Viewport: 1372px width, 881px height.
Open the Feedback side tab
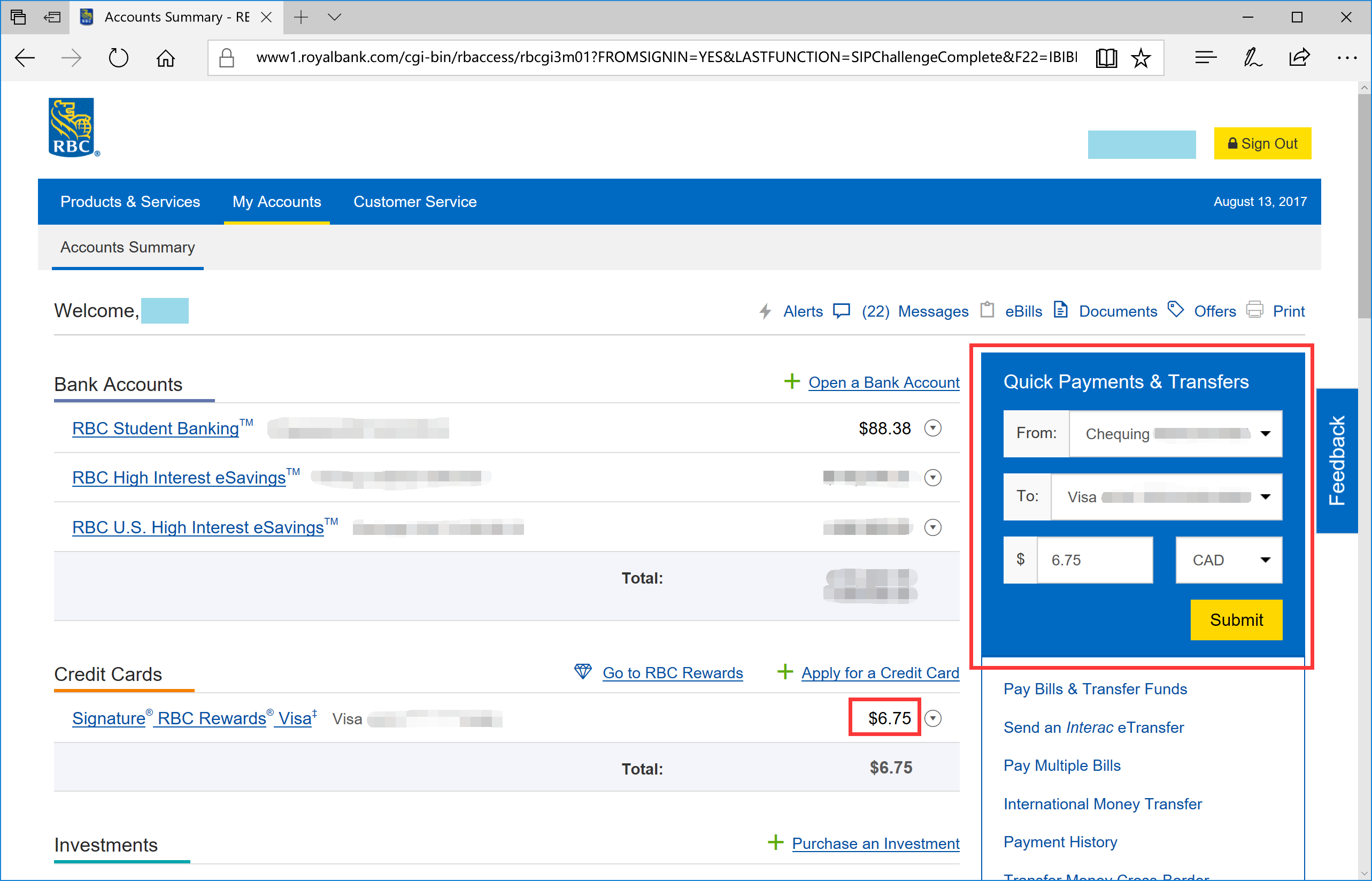[1337, 461]
